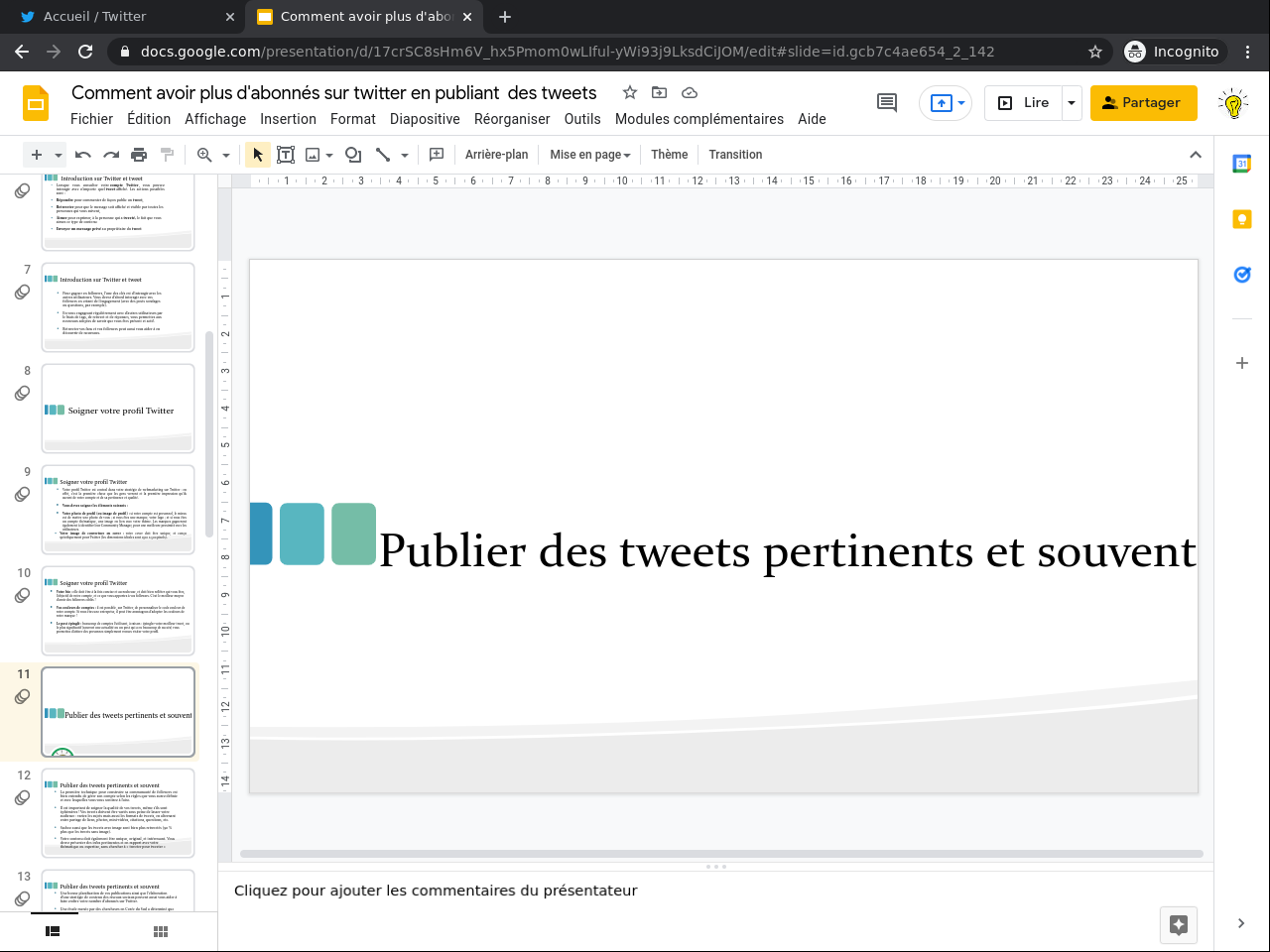The height and width of the screenshot is (952, 1270).
Task: Open Google Keep side panel icon
Action: pos(1241,219)
